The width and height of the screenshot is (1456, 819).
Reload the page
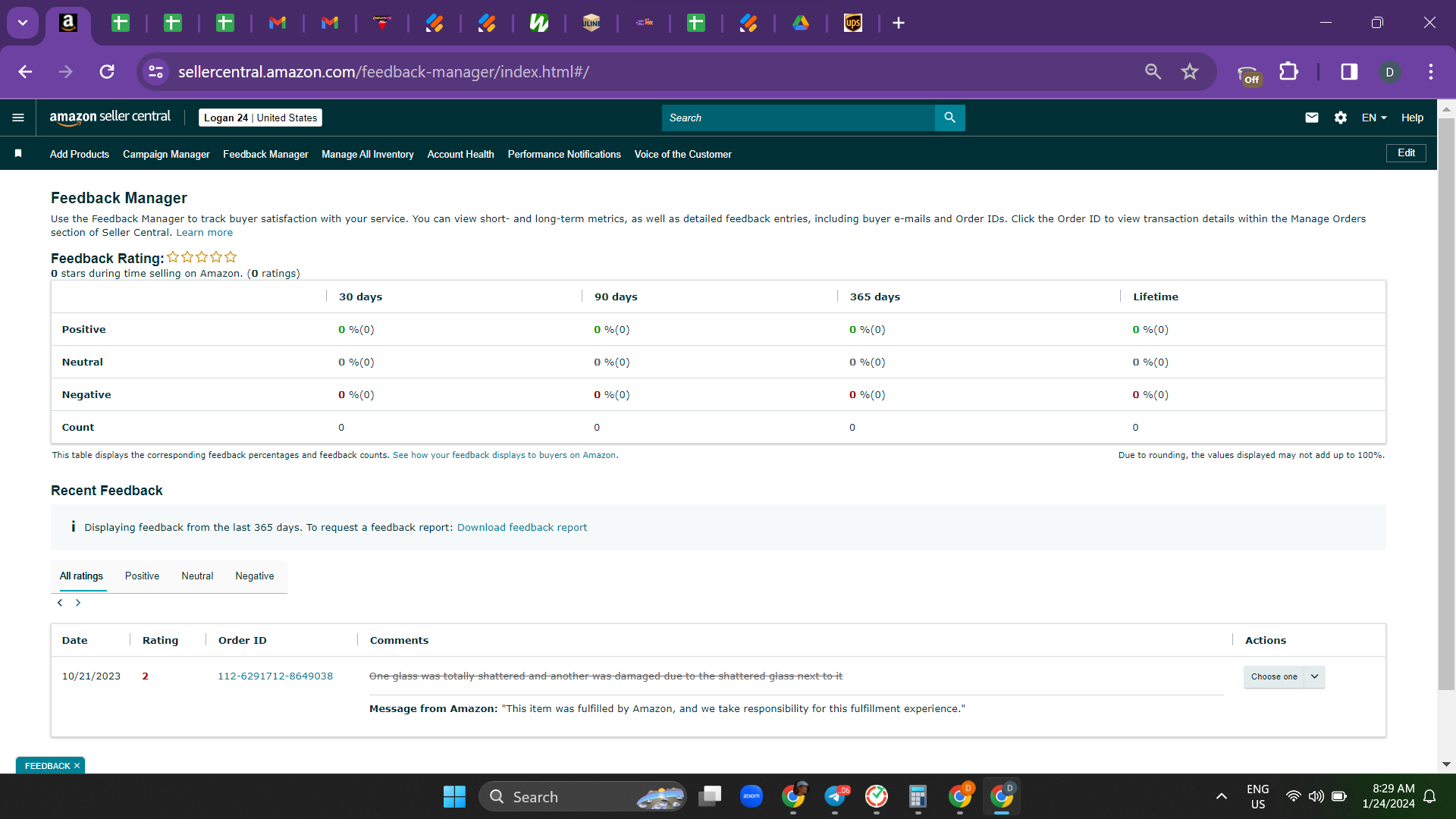(107, 72)
